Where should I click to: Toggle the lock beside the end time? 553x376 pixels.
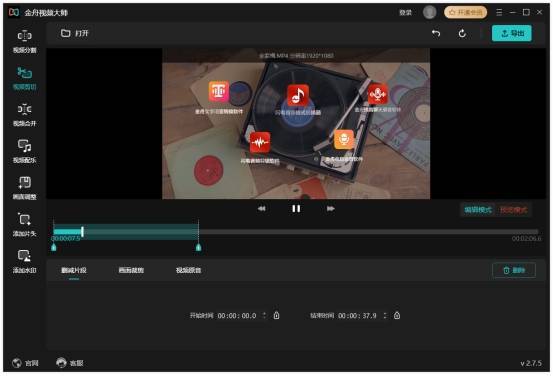coord(397,315)
